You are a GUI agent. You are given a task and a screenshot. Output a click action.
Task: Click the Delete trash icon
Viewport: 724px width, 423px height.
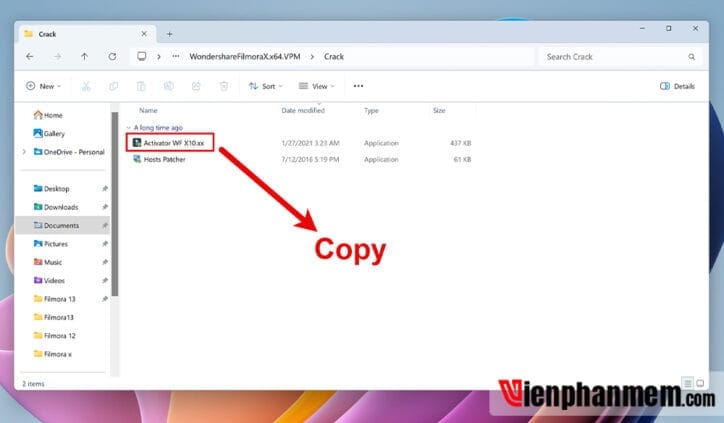(x=224, y=86)
